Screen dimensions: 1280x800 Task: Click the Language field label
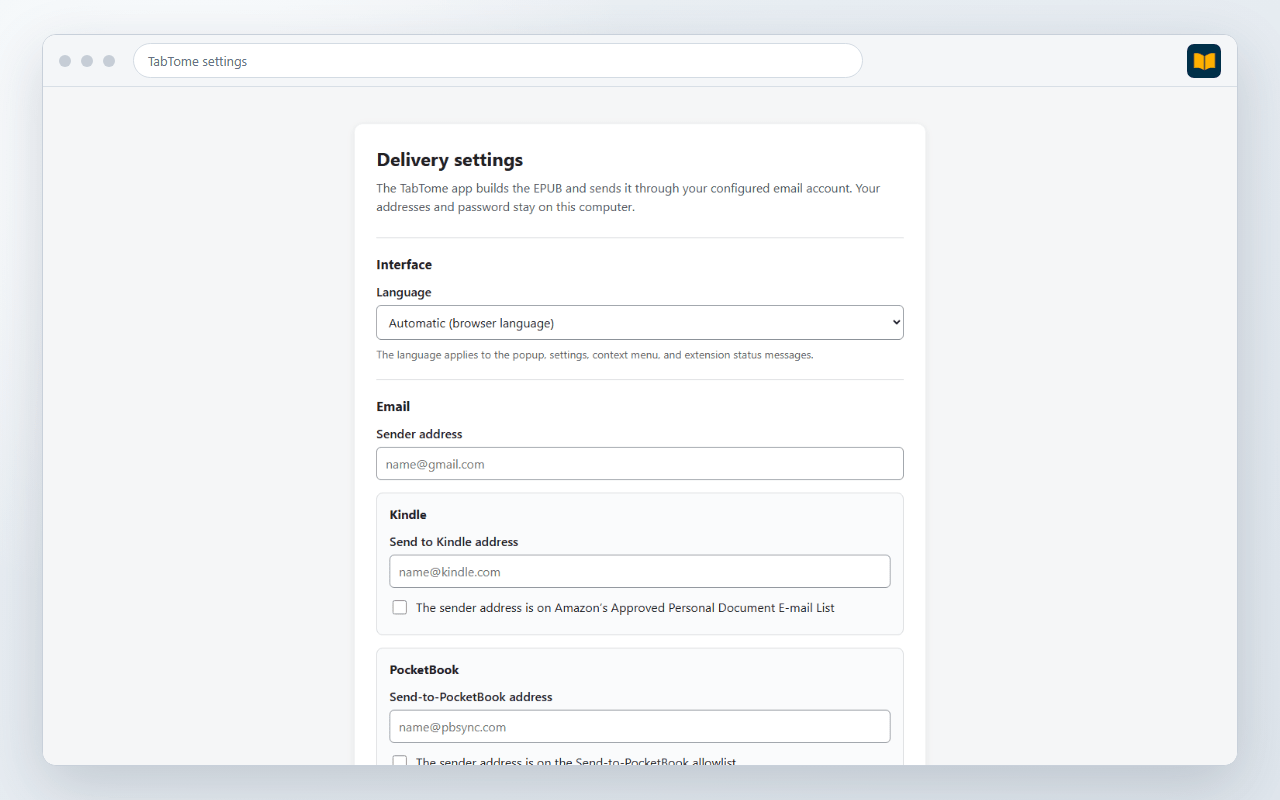pos(404,293)
